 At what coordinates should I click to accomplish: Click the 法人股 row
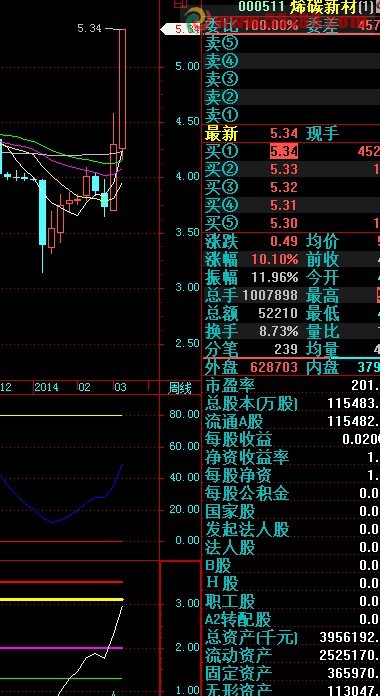[291, 547]
